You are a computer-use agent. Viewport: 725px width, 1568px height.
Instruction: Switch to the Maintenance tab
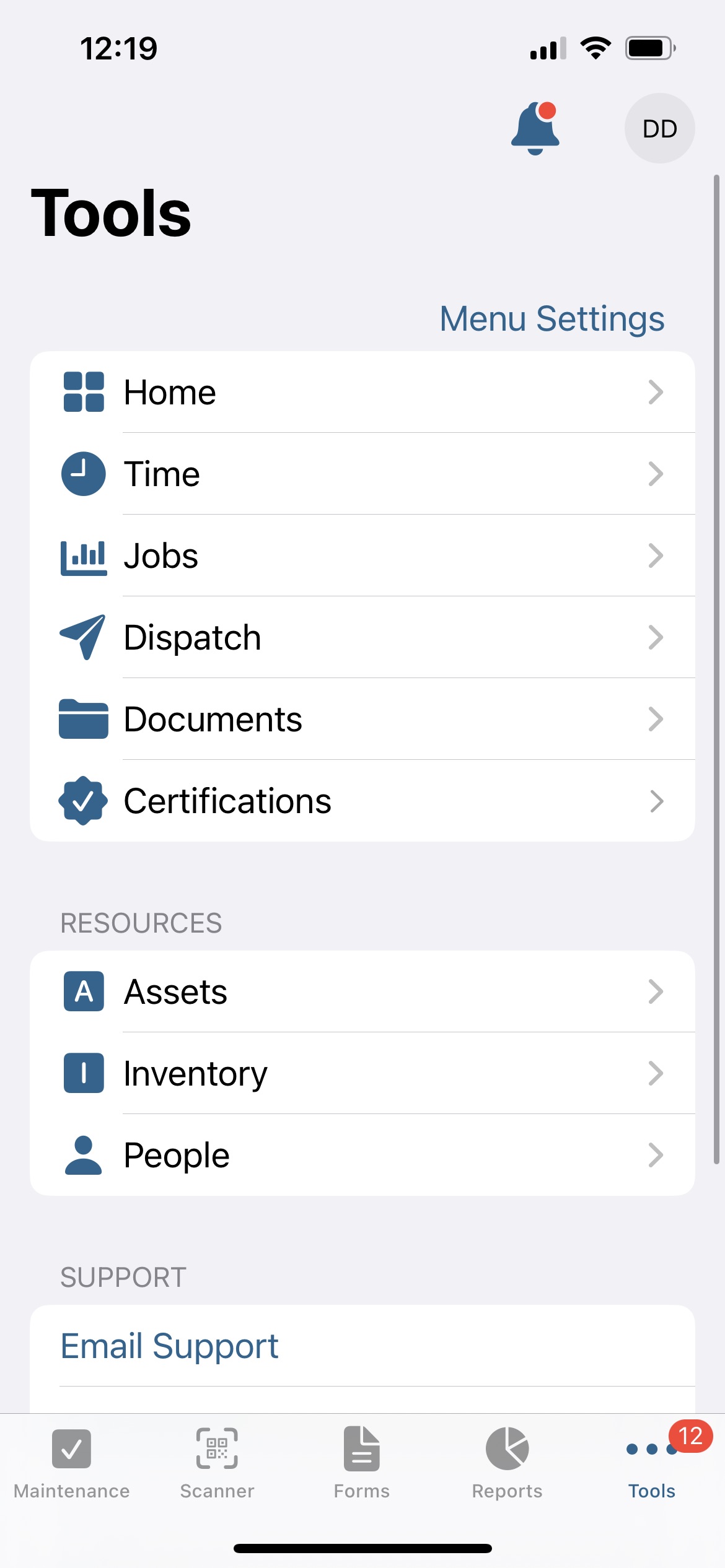pyautogui.click(x=72, y=1463)
